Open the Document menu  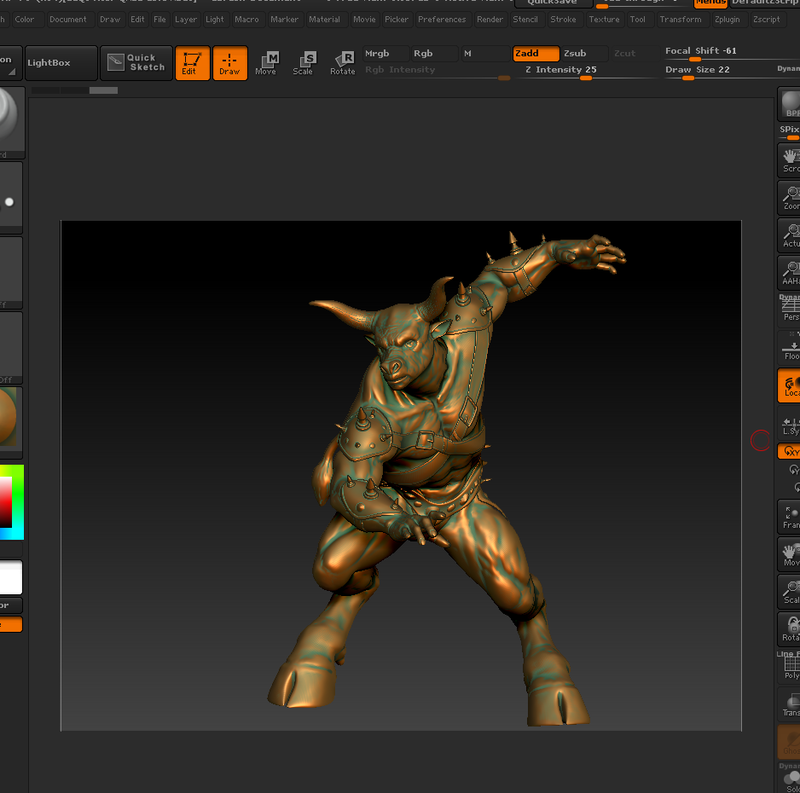(x=68, y=19)
